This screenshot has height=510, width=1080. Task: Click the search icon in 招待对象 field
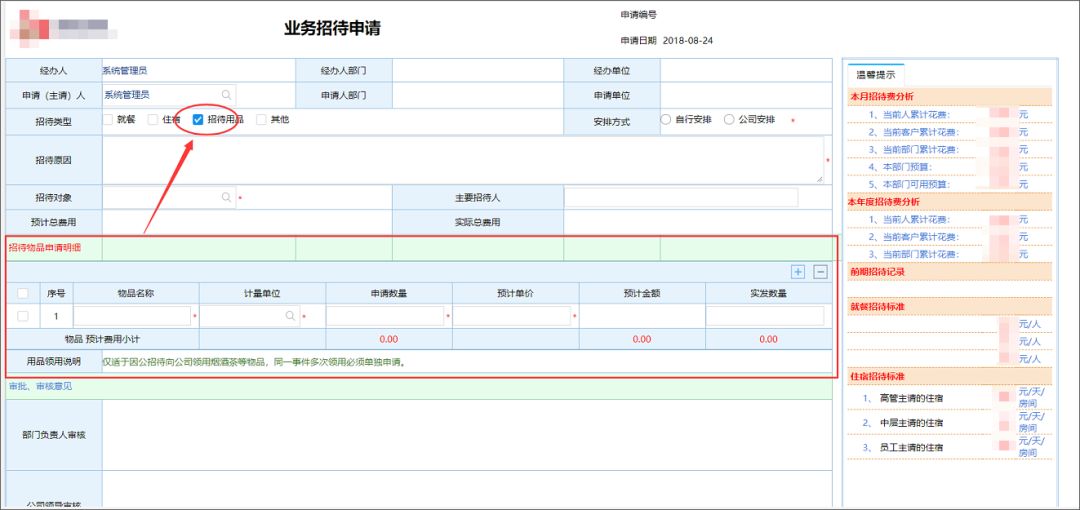click(x=226, y=197)
